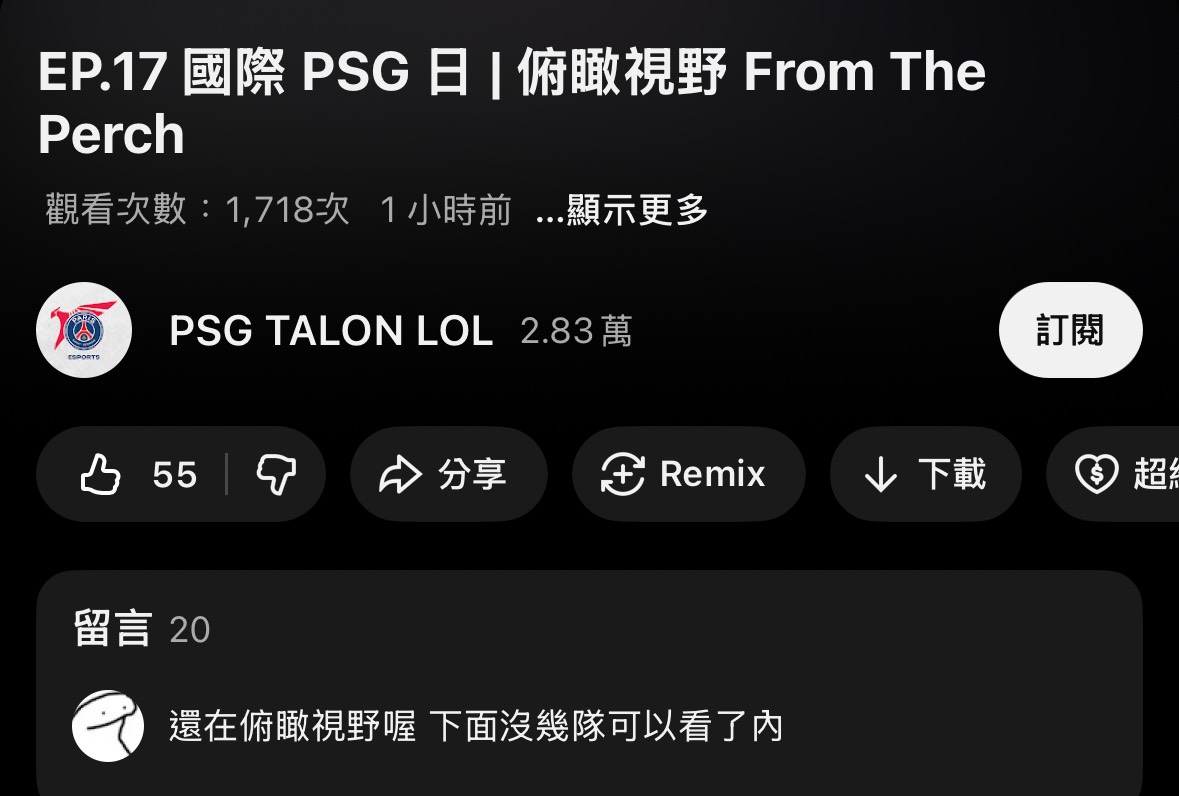Screen dimensions: 1179x796
Task: Open the PSG Talon channel avatar
Action: point(84,330)
